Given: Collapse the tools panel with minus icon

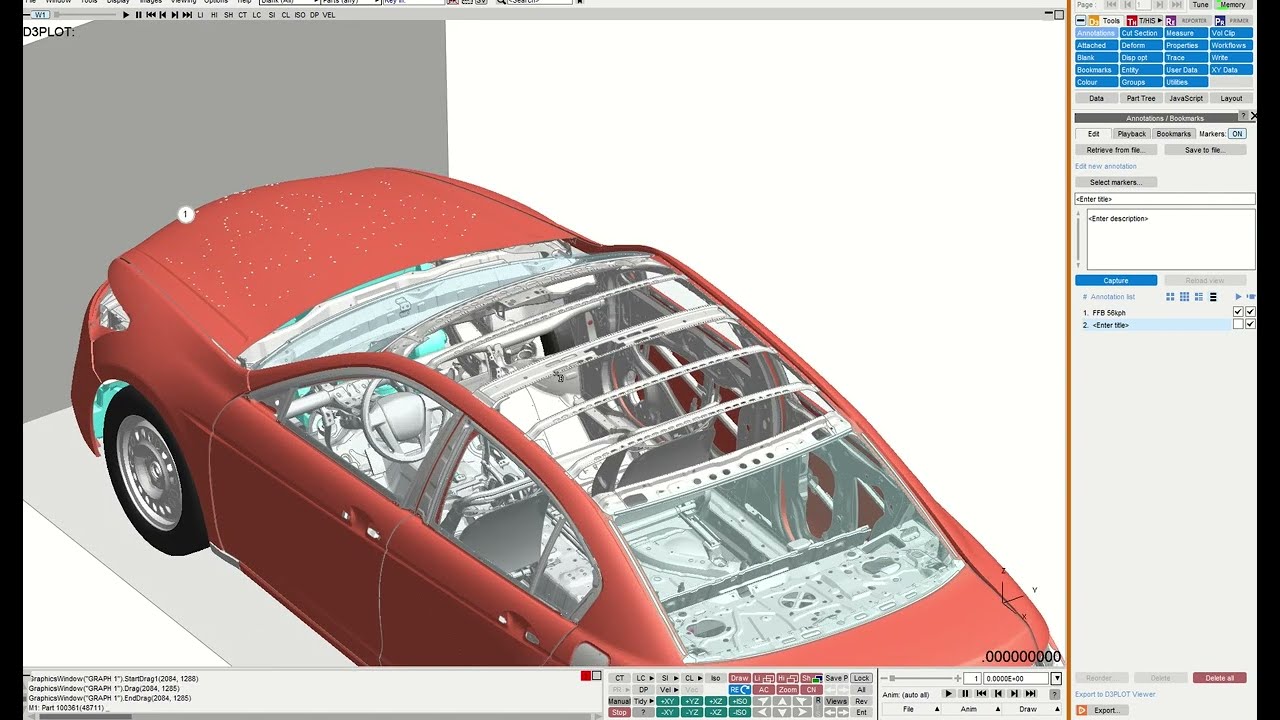Looking at the screenshot, I should [x=1081, y=20].
